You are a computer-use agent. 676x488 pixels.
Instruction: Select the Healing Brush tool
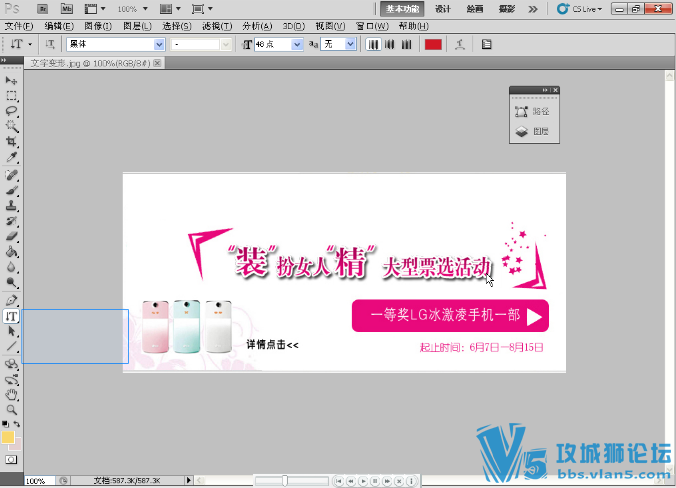pos(11,175)
